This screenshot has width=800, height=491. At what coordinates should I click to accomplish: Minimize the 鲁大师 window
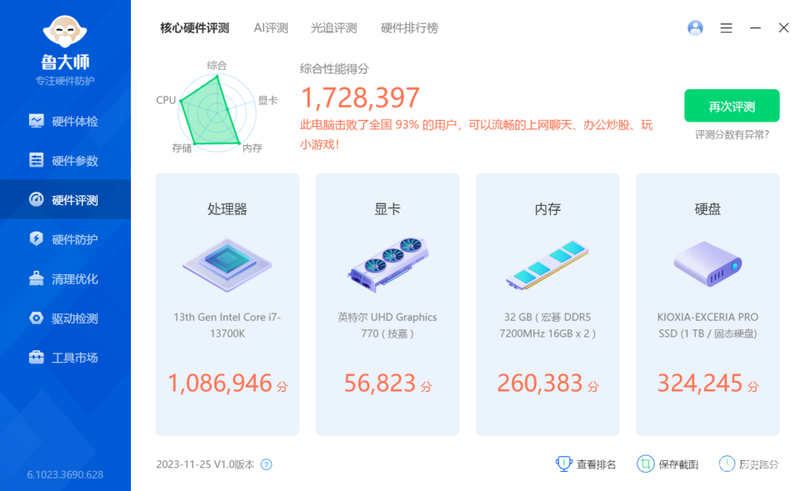pos(755,28)
